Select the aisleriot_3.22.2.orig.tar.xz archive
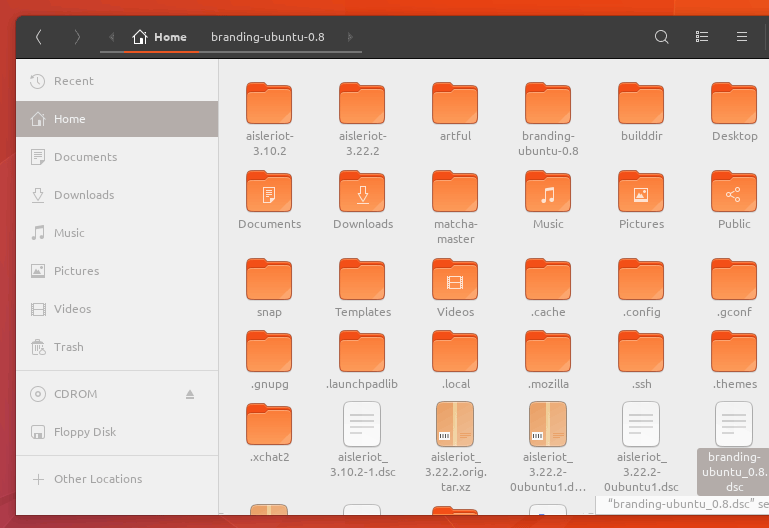 point(455,447)
